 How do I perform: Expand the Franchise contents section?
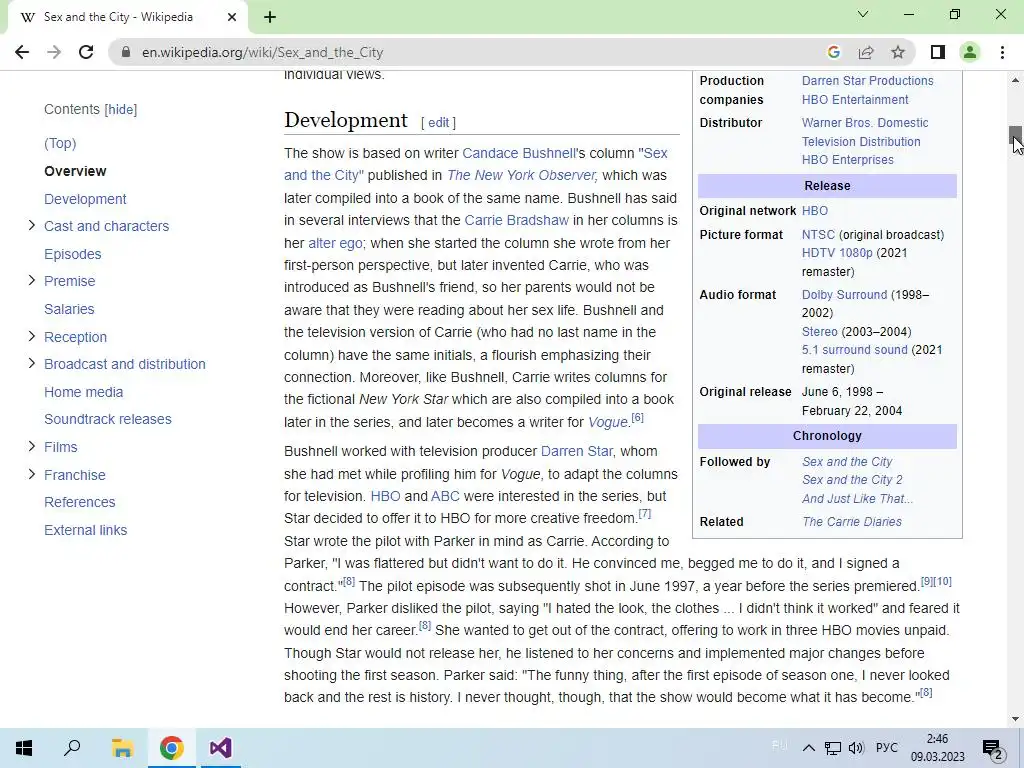point(31,475)
